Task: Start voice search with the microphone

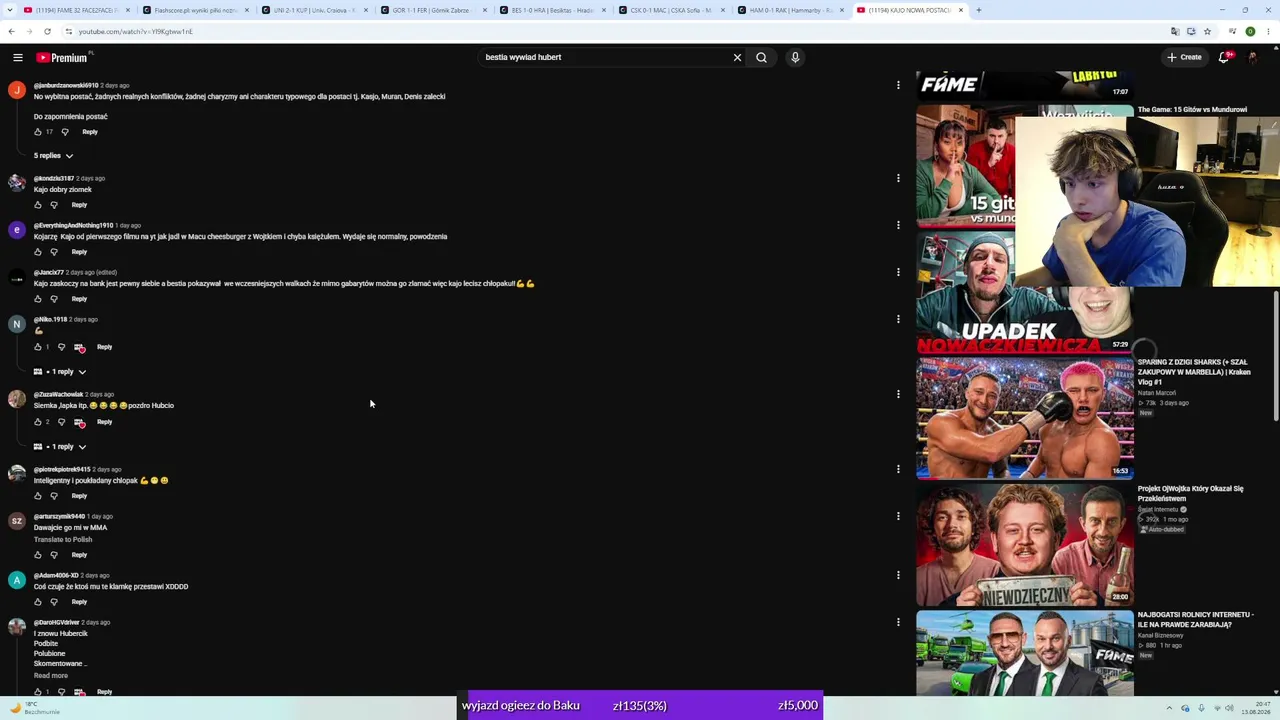Action: (x=795, y=57)
